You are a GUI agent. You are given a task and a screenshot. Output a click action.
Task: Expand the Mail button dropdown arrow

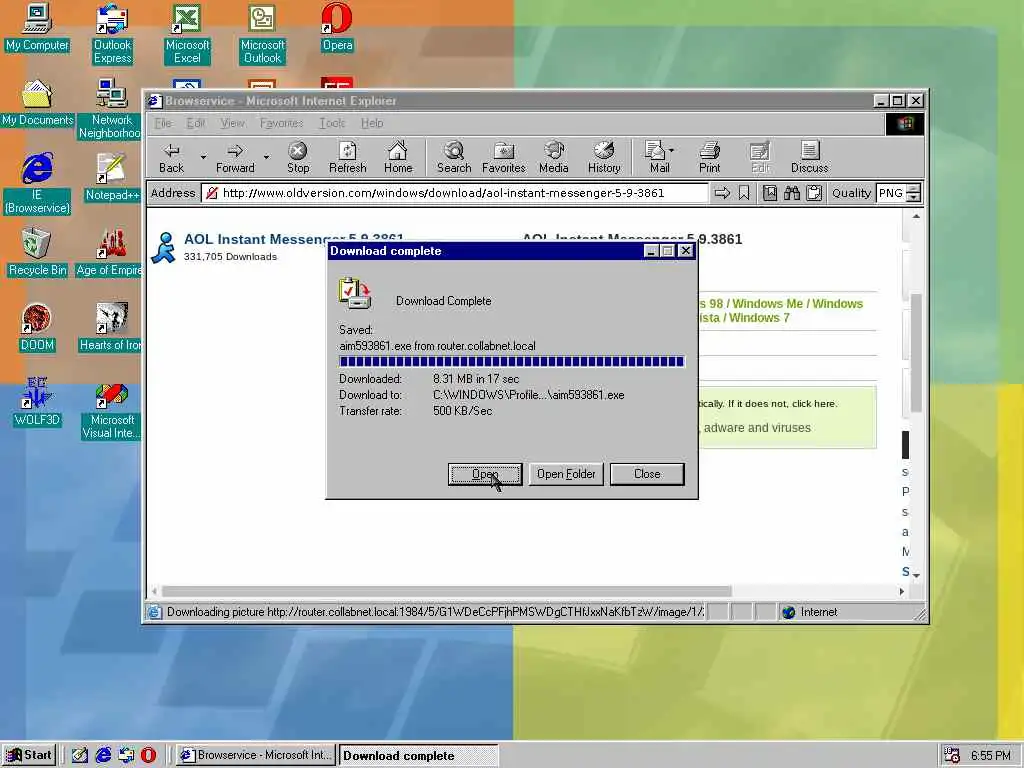[671, 151]
